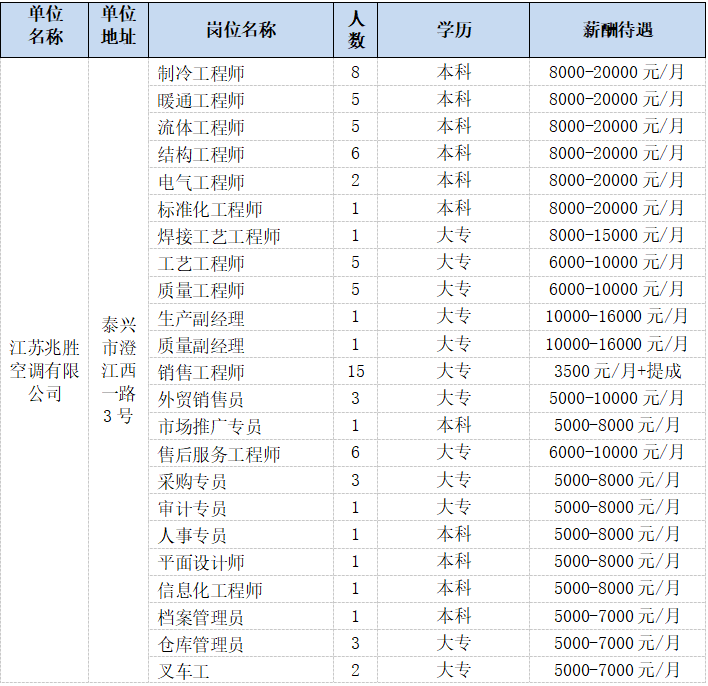Image resolution: width=708 pixels, height=686 pixels.
Task: Click the 江苏兆胜空调有限公司 cell
Action: [45, 370]
